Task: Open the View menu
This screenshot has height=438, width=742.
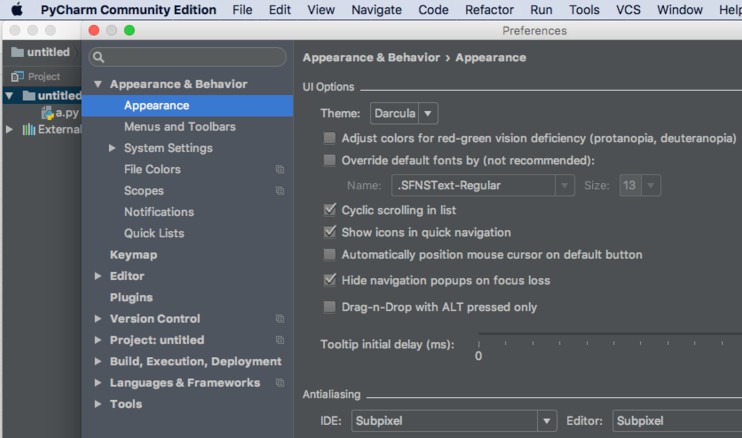Action: (321, 9)
